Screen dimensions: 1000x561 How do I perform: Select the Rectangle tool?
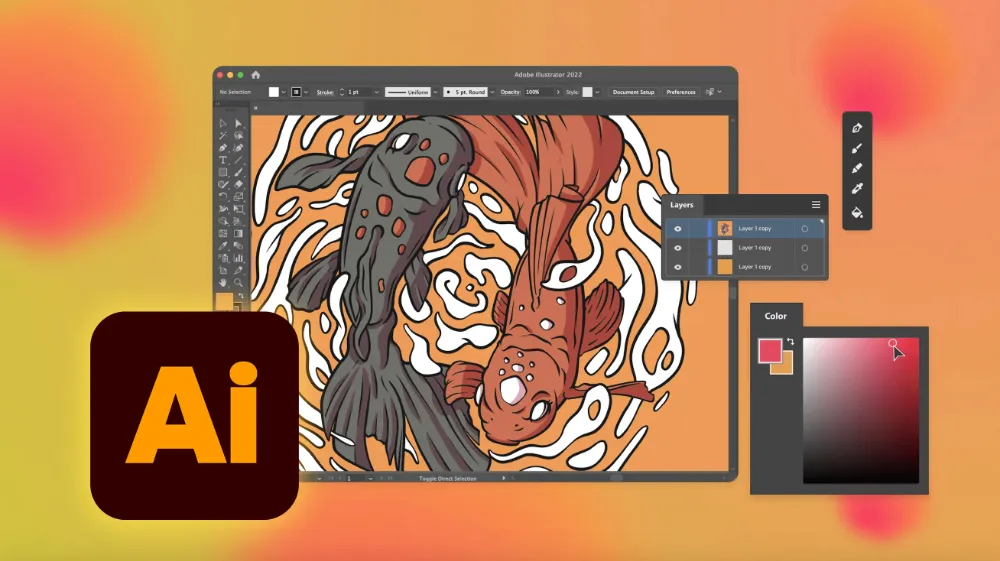click(223, 172)
